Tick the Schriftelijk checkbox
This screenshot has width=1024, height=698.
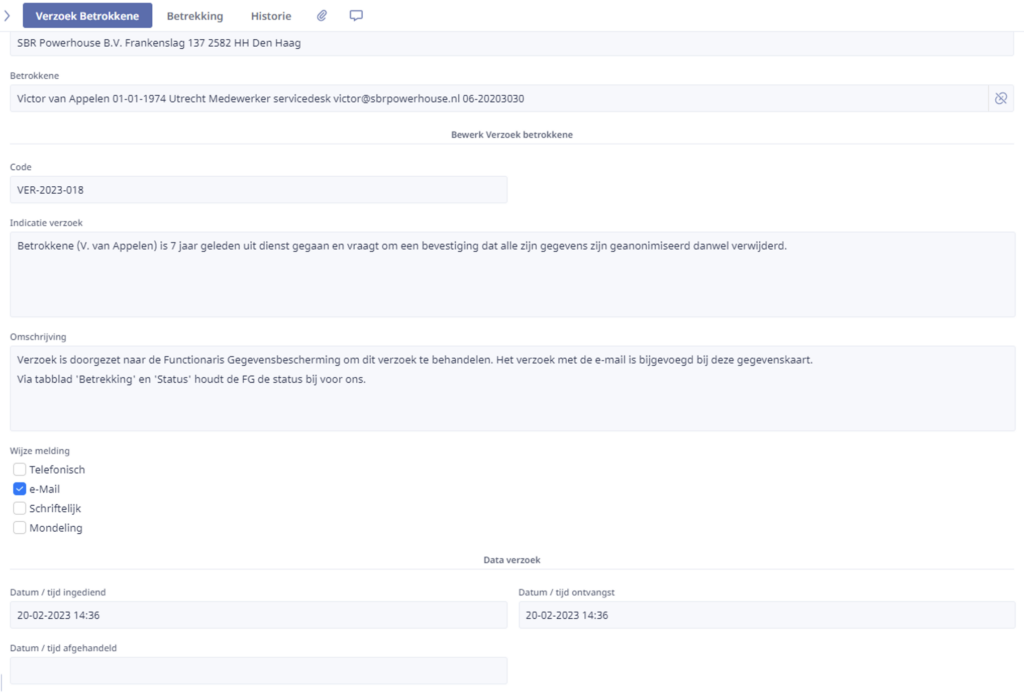19,508
